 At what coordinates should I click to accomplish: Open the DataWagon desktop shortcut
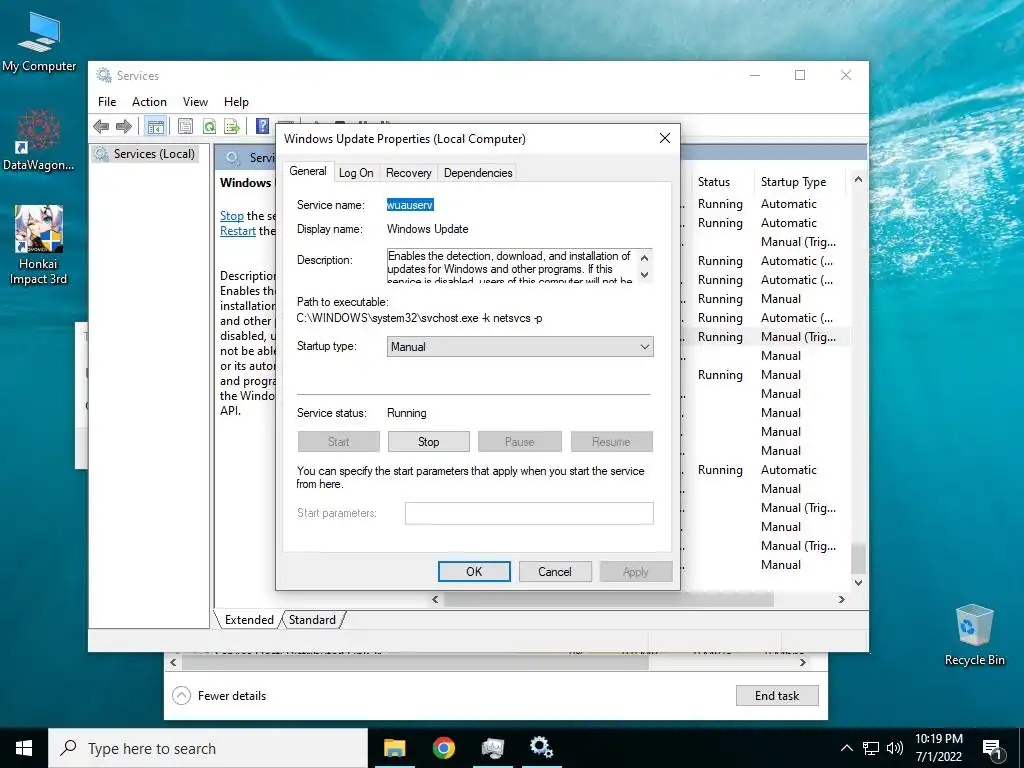(39, 140)
